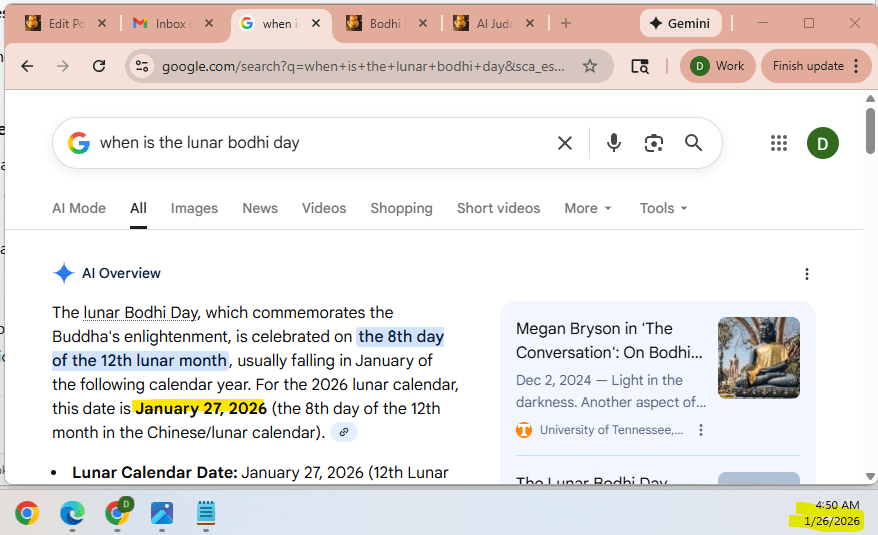Reload the current page

coord(98,66)
